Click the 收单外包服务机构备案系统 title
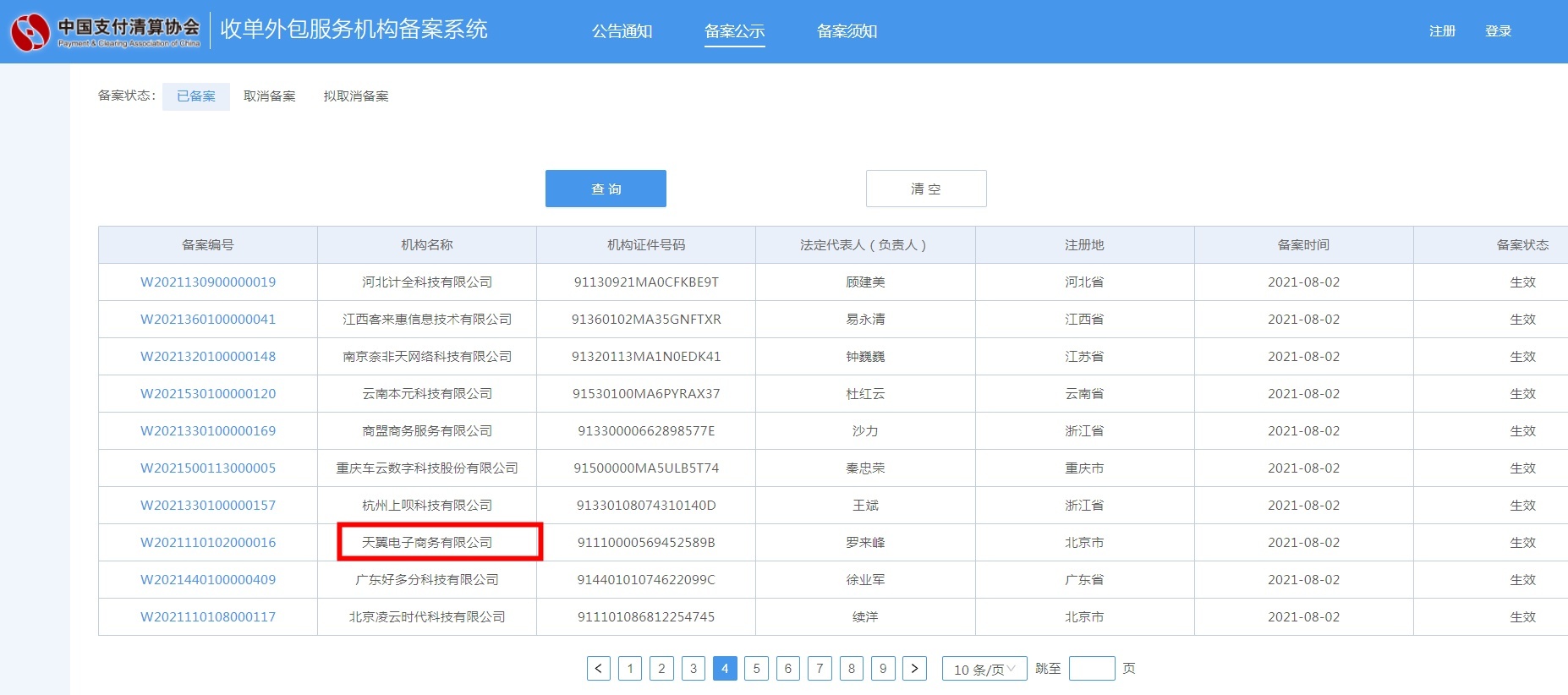 pyautogui.click(x=354, y=30)
